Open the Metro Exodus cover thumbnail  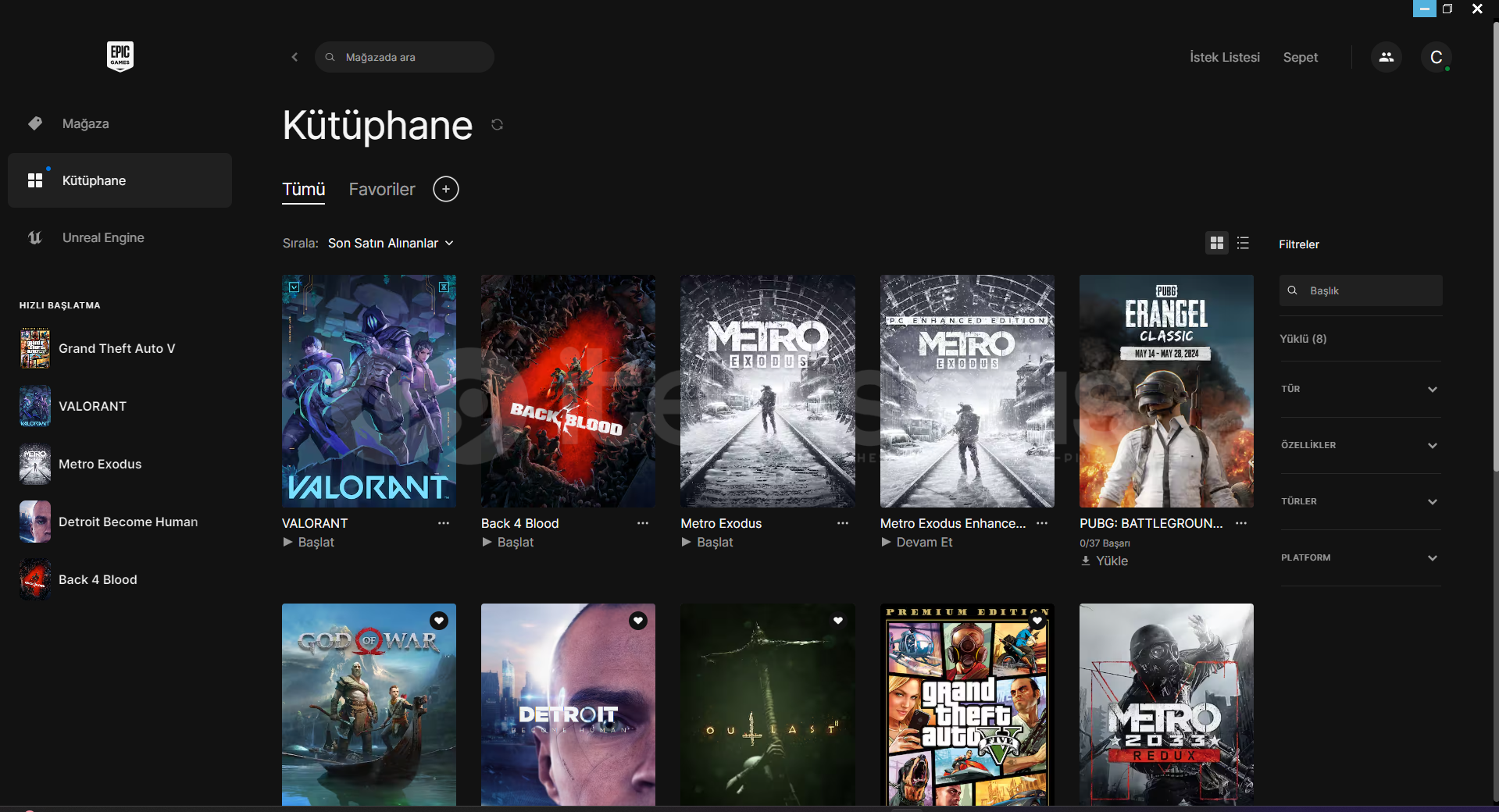click(767, 391)
